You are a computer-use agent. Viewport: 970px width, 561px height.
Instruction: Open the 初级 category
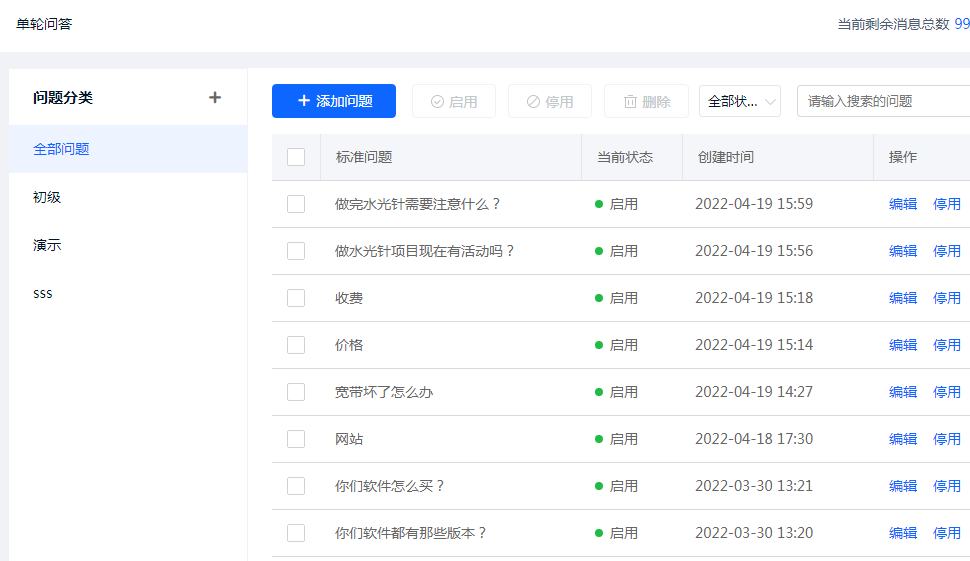[x=47, y=197]
